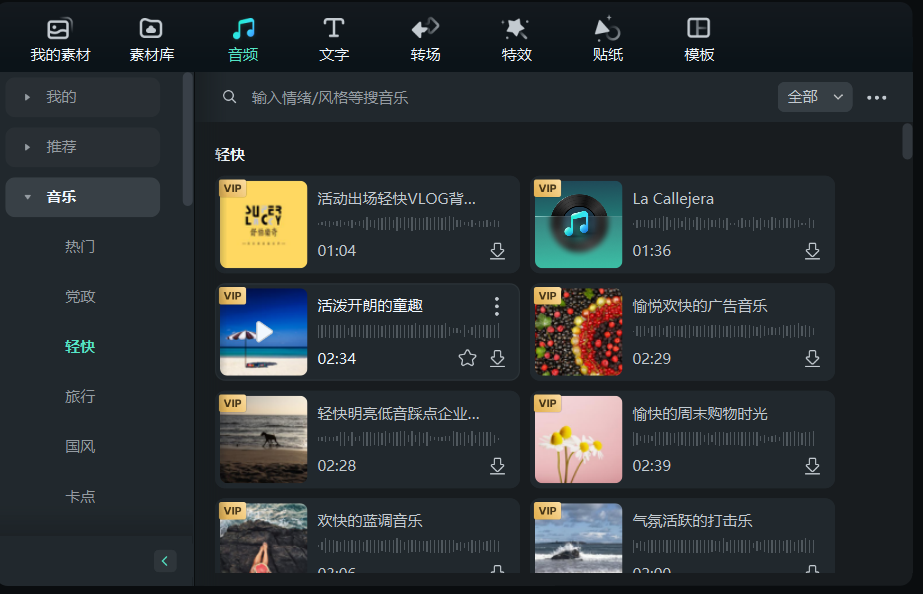Click the music search input field

click(x=400, y=97)
